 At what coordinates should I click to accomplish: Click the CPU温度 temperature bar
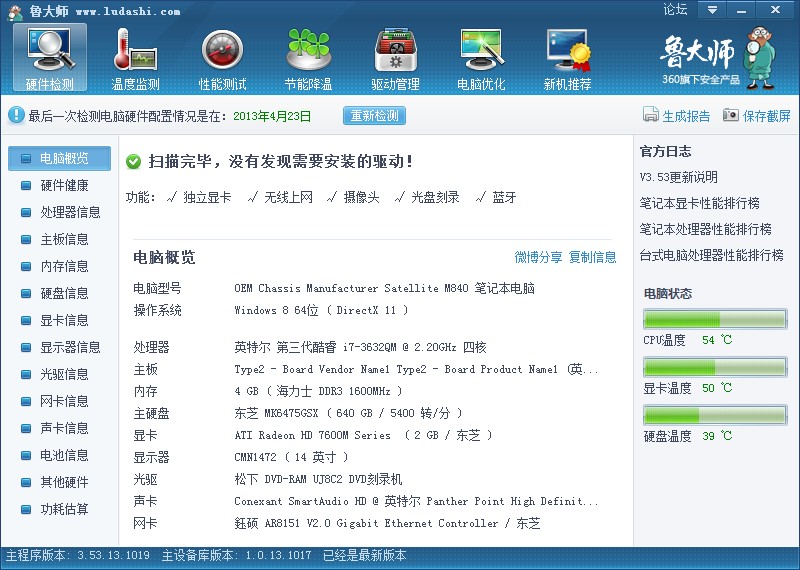[715, 319]
